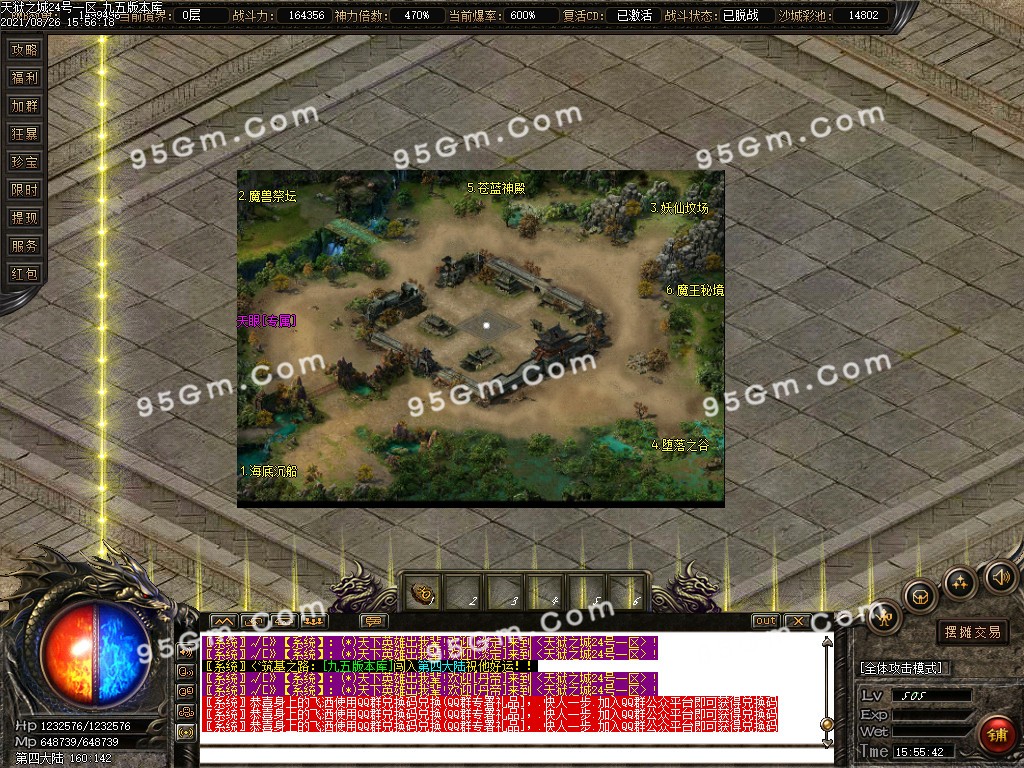Screen dimensions: 1024x768
Task: Click the chat scrollbar gold thumb
Action: point(827,724)
